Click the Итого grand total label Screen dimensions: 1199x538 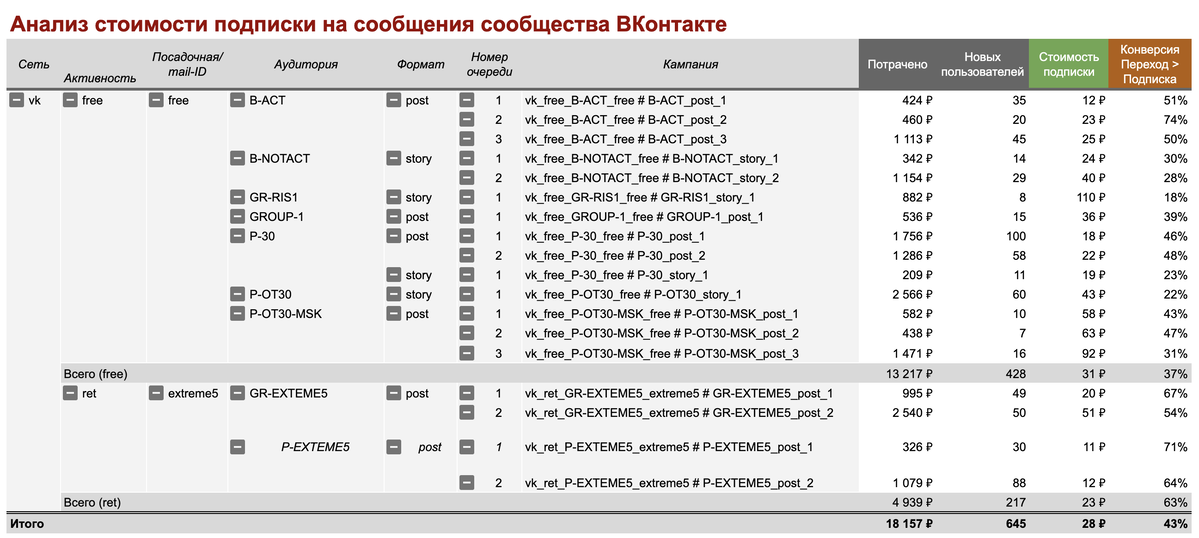(26, 524)
